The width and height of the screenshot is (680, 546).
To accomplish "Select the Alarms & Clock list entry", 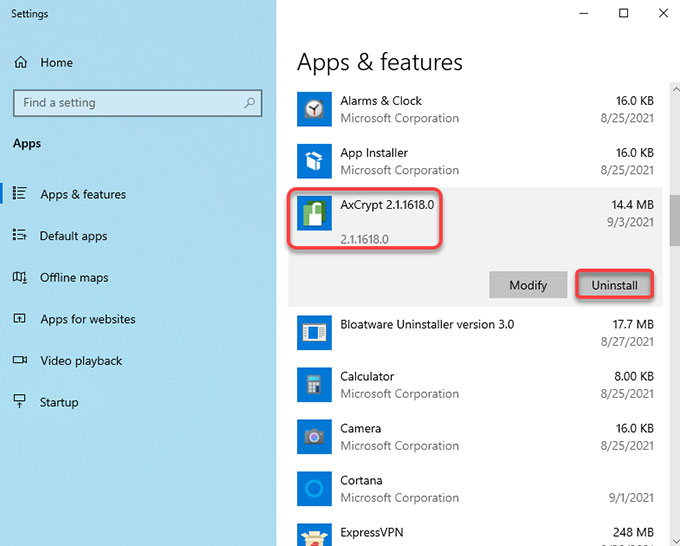I will (475, 109).
